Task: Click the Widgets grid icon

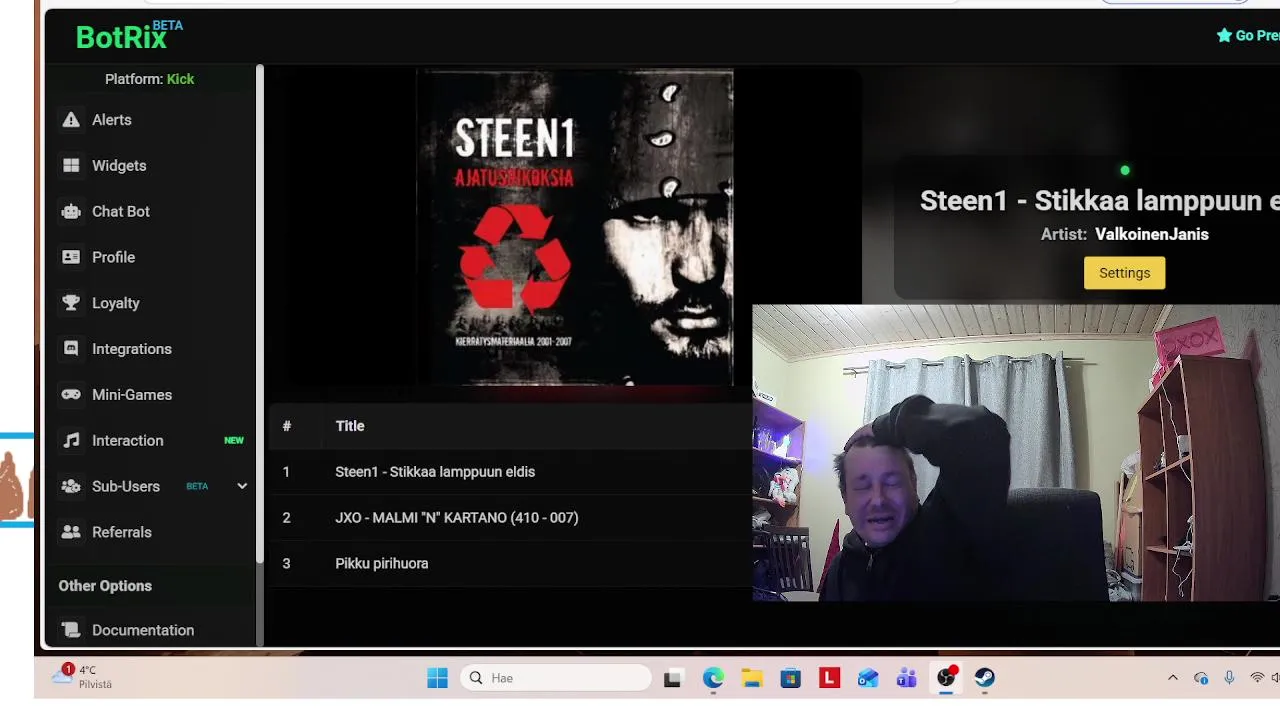Action: click(x=71, y=166)
